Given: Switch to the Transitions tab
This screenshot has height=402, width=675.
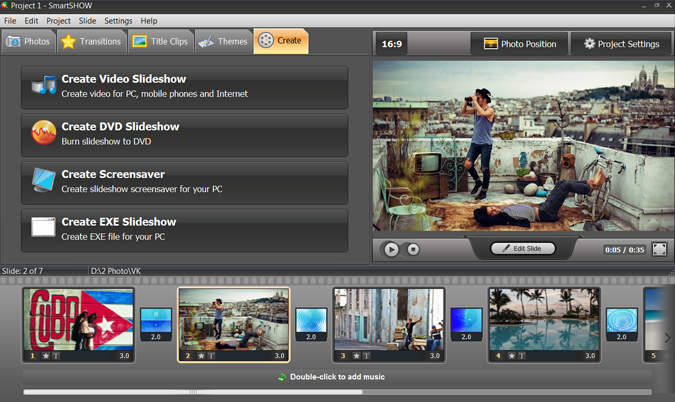Looking at the screenshot, I should point(92,41).
